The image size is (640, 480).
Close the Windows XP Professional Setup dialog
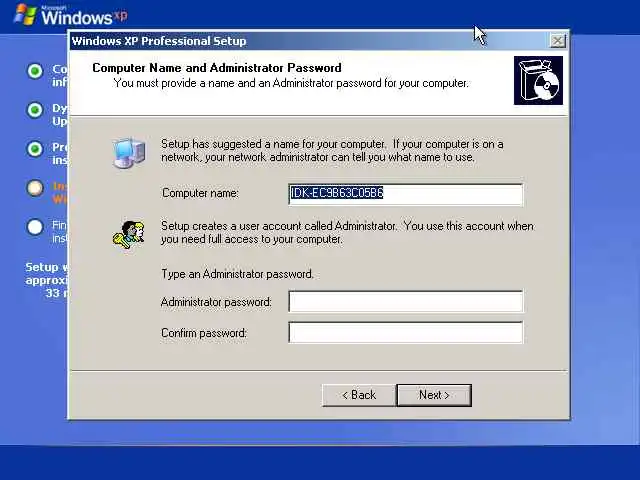point(558,41)
